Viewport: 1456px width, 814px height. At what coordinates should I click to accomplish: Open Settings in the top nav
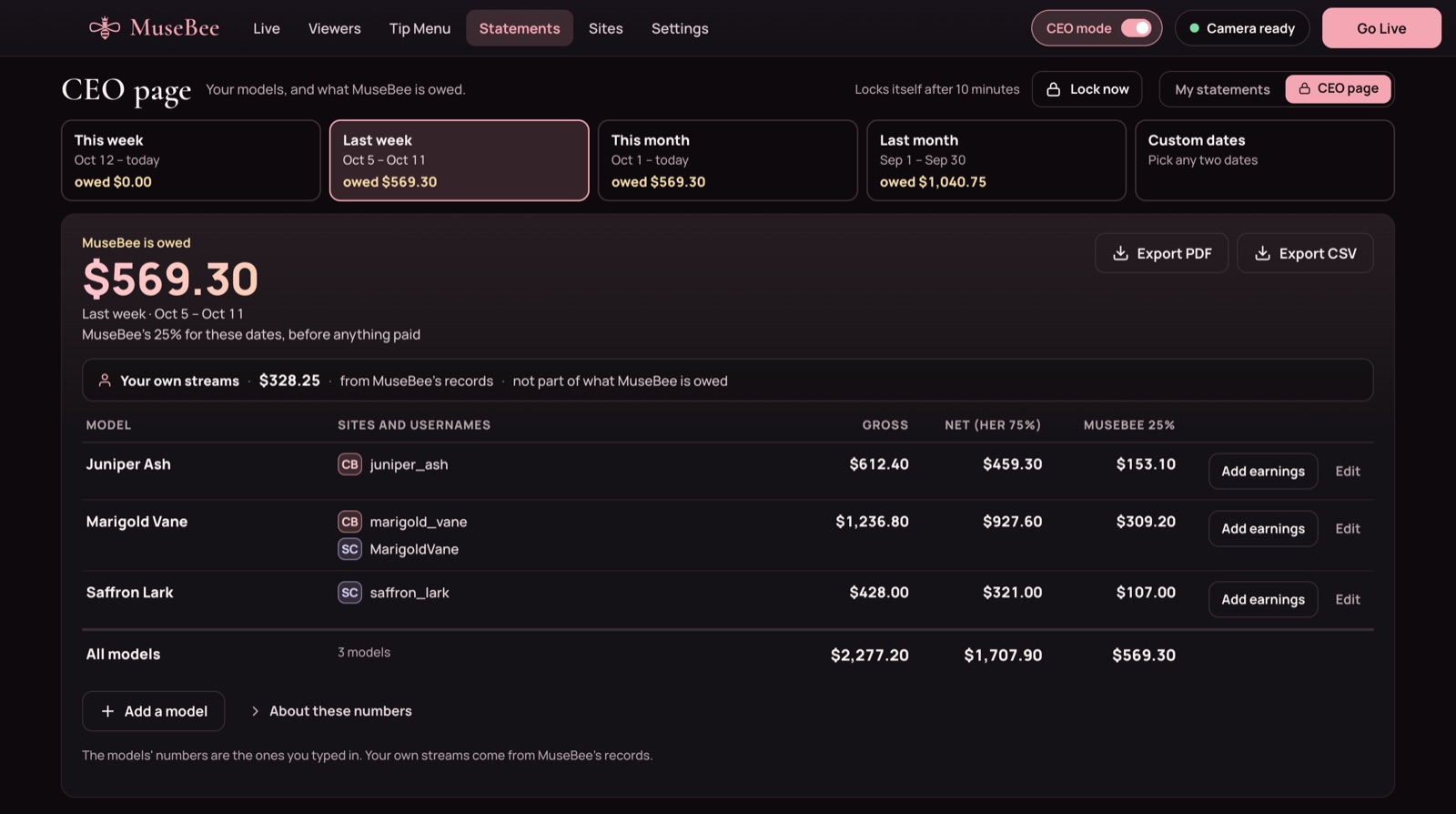tap(680, 28)
